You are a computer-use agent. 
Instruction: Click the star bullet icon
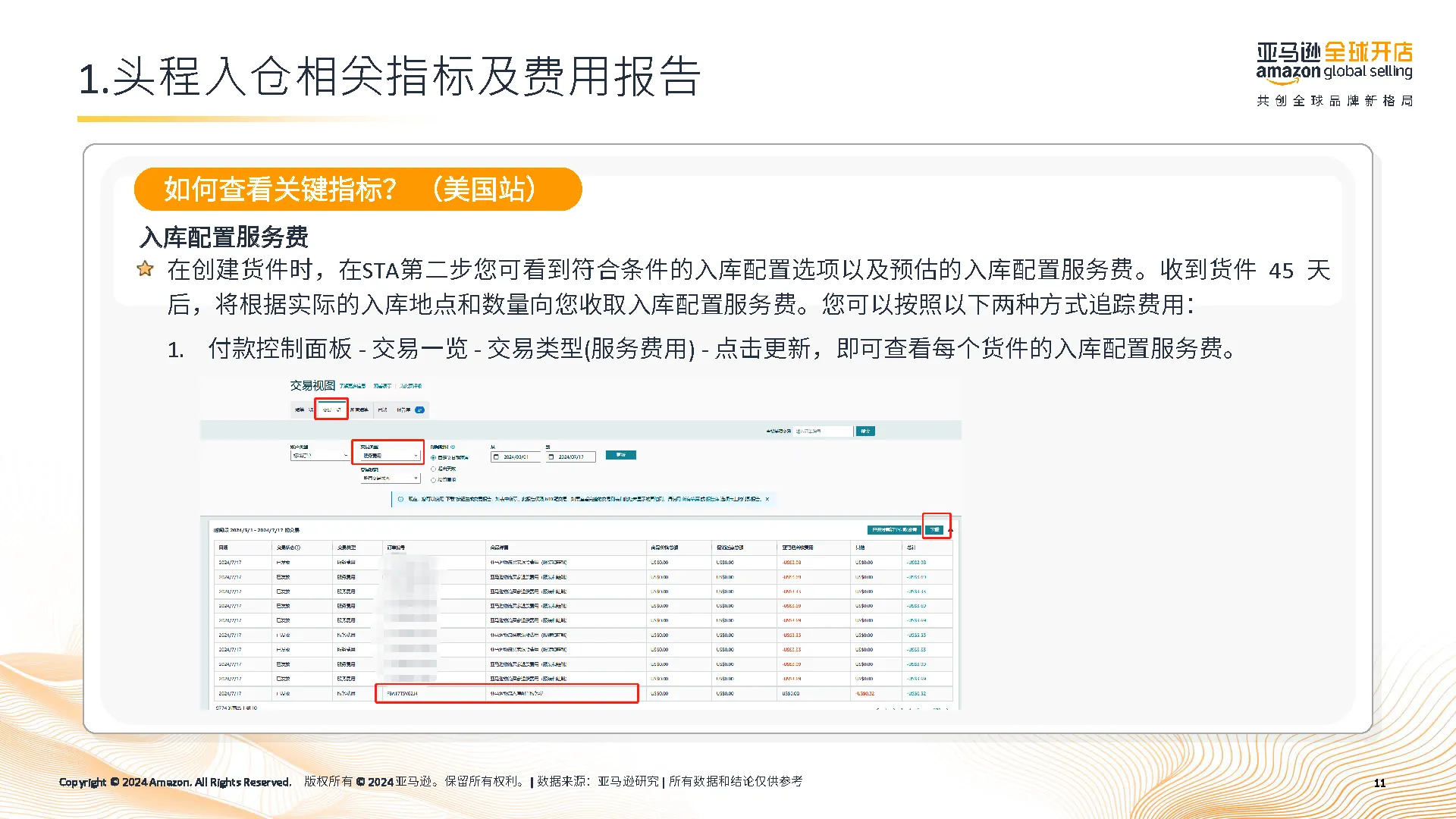pyautogui.click(x=145, y=269)
